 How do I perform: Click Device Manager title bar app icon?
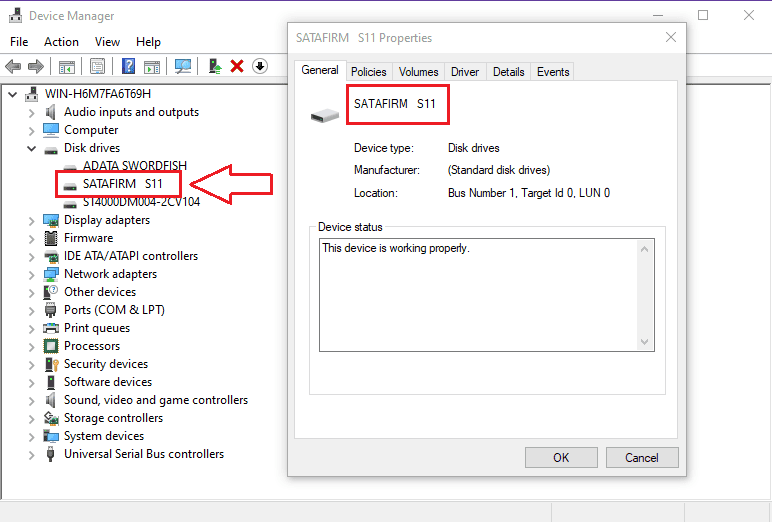(16, 15)
